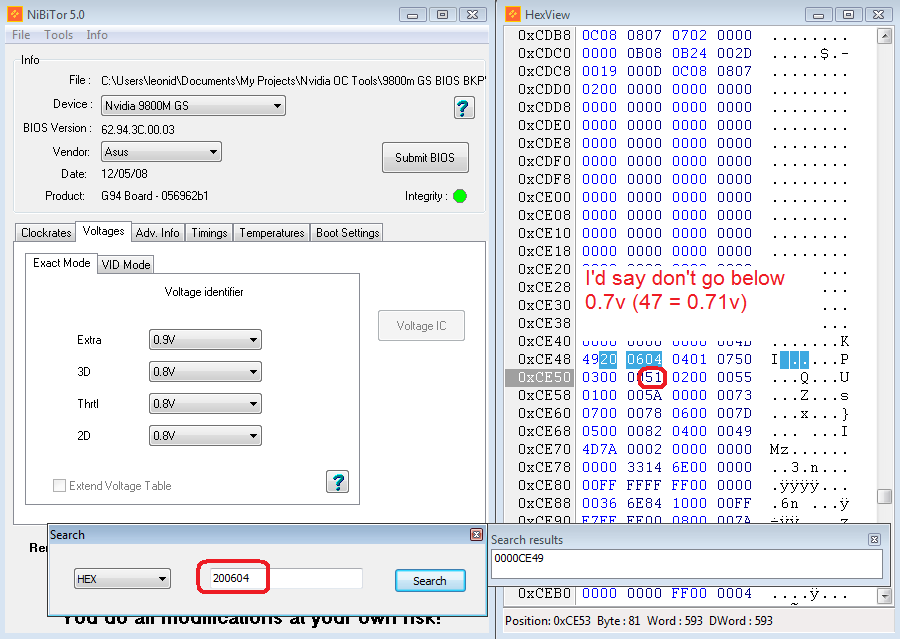Click hex value 0C08 in row 0xCDB8
This screenshot has height=639, width=900.
pyautogui.click(x=599, y=36)
